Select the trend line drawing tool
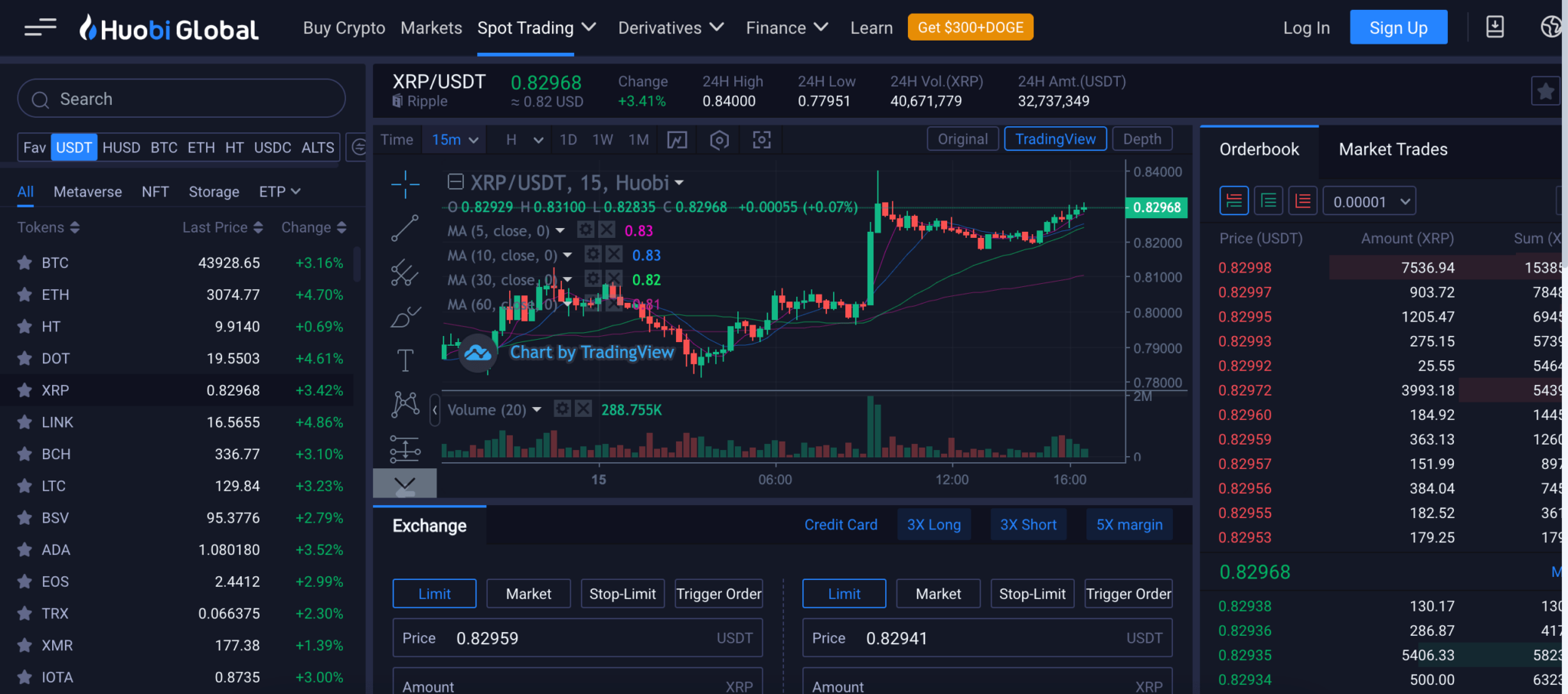This screenshot has height=694, width=1568. click(405, 228)
